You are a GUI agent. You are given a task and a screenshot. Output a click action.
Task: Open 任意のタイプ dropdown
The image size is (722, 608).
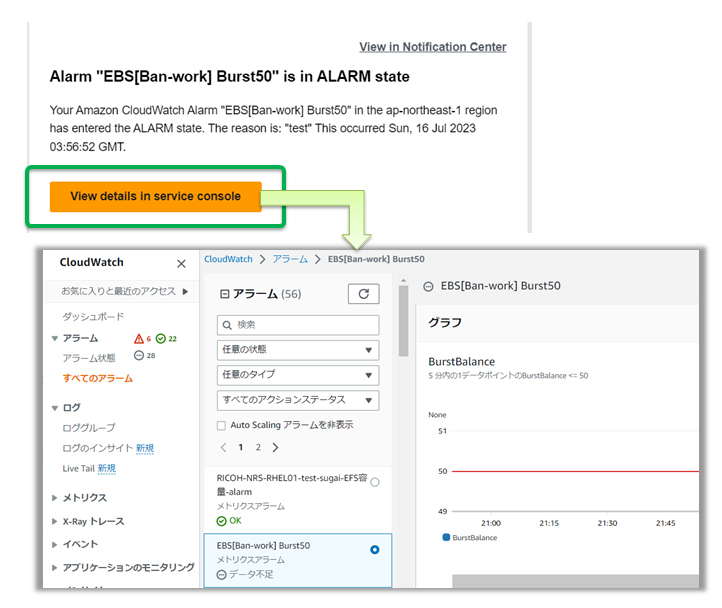298,375
